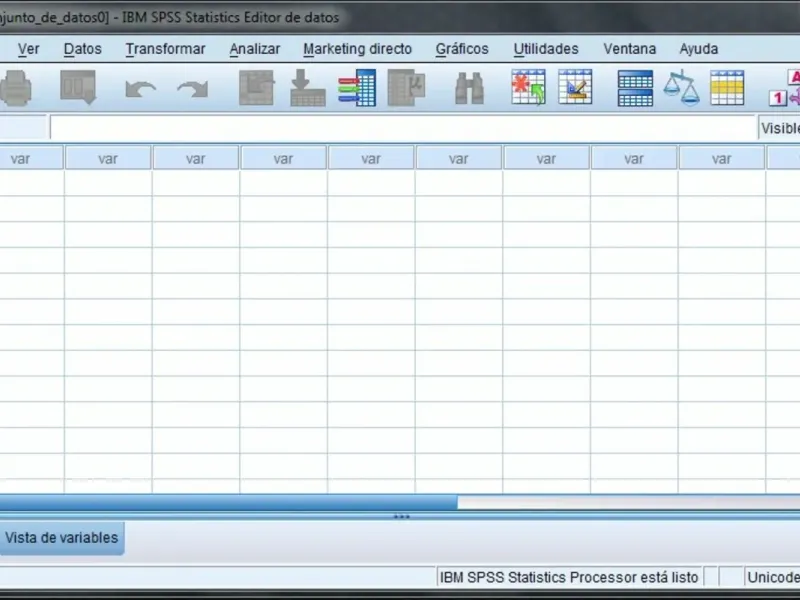800x600 pixels.
Task: Click the Run descriptive statistics icon
Action: point(406,88)
